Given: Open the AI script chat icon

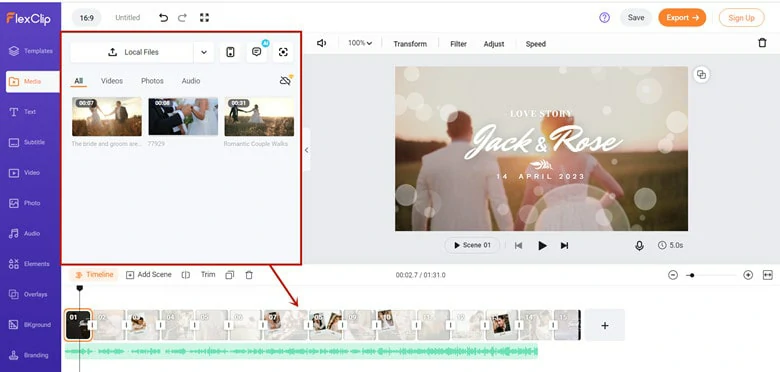Looking at the screenshot, I should coord(257,52).
